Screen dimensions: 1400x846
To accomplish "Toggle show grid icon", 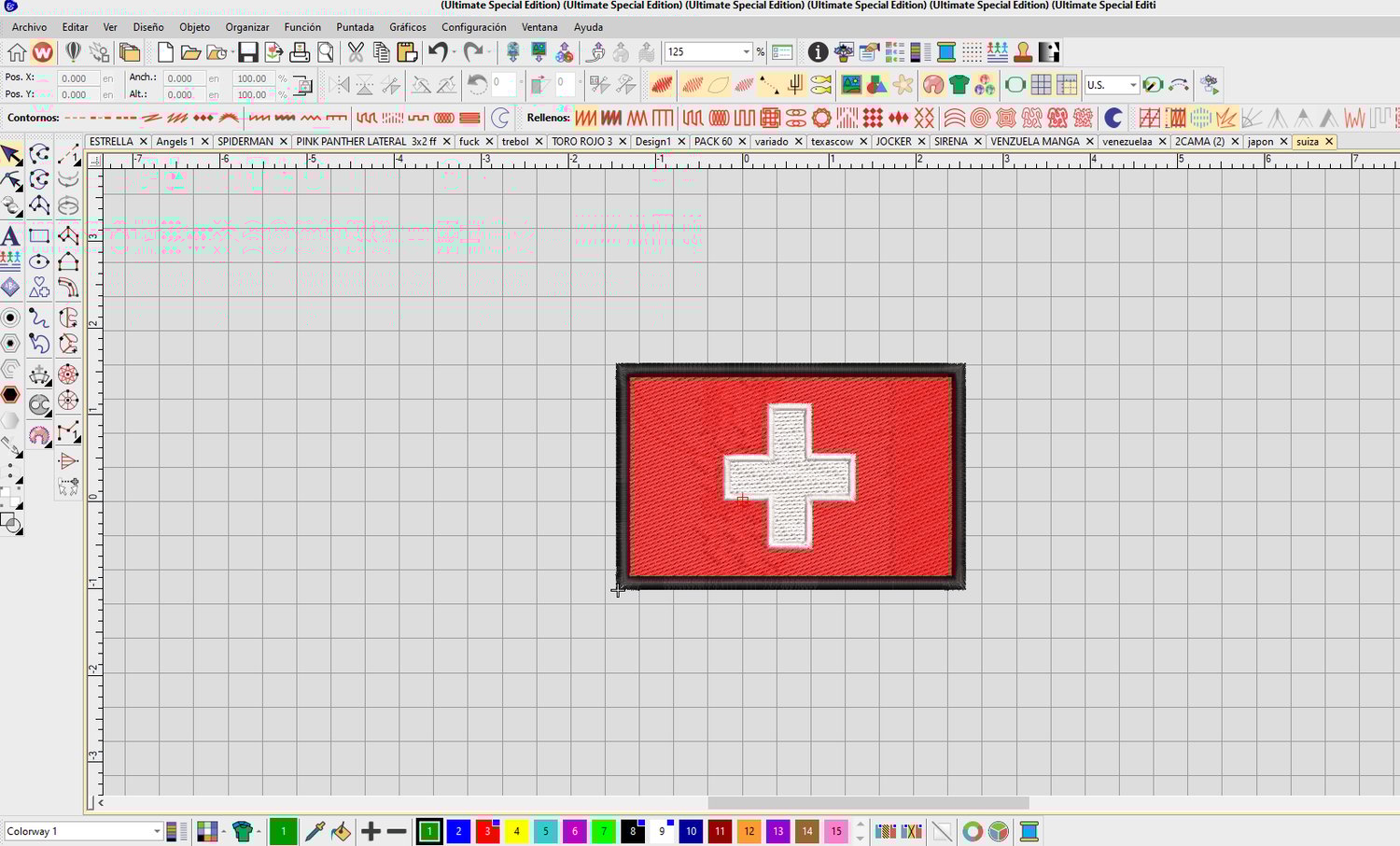I will [x=1041, y=85].
